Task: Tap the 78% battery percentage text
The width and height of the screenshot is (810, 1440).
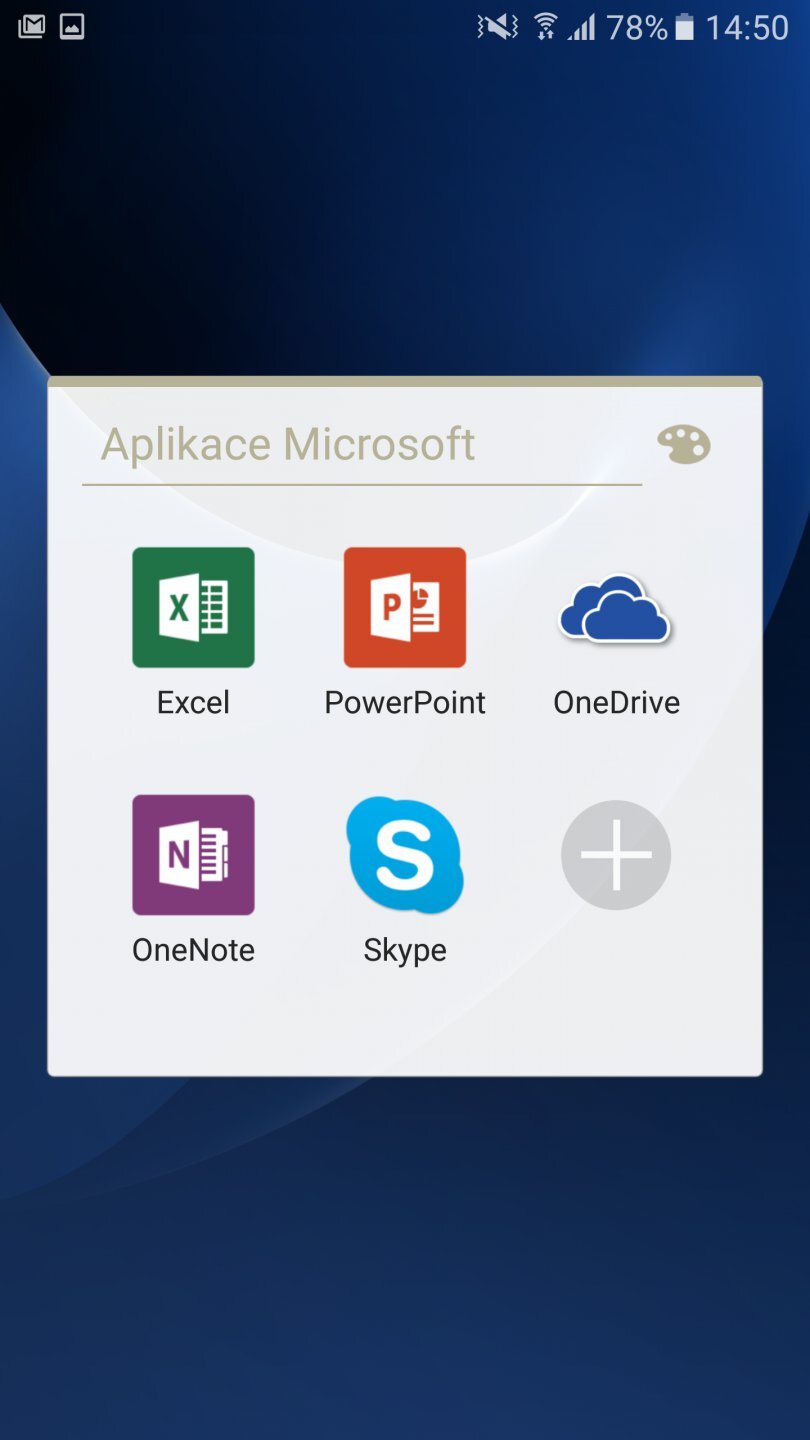Action: coord(636,27)
